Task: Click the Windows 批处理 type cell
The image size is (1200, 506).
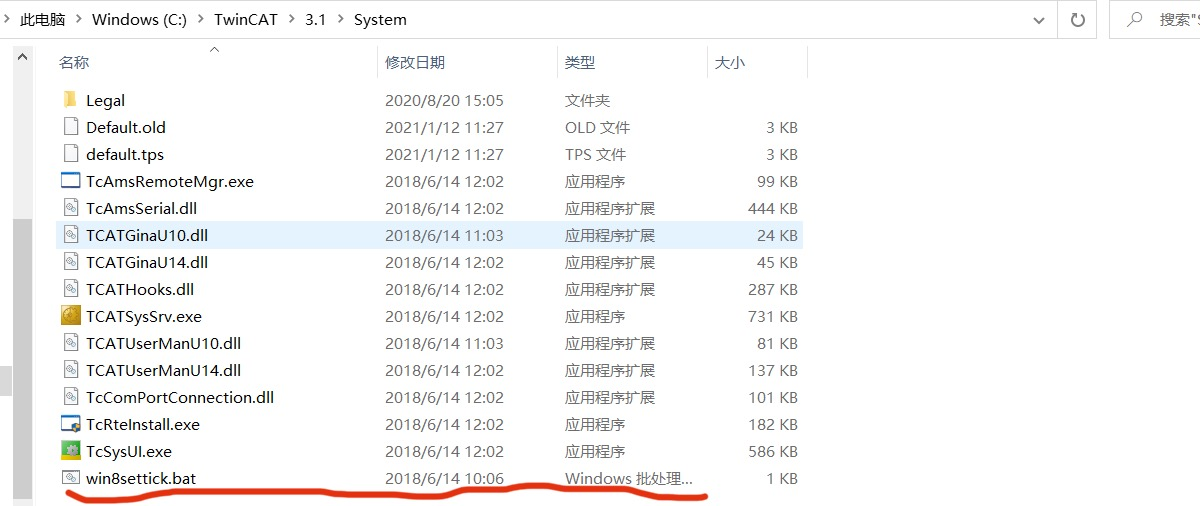Action: [628, 478]
